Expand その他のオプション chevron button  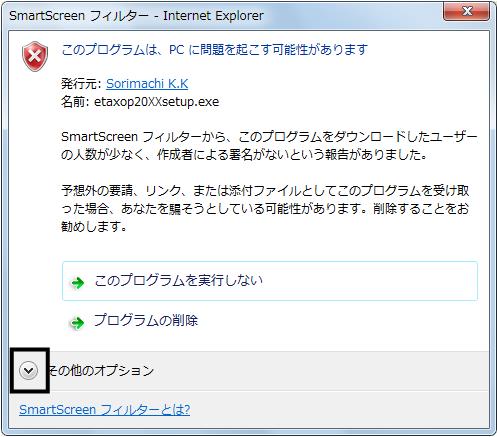(28, 370)
